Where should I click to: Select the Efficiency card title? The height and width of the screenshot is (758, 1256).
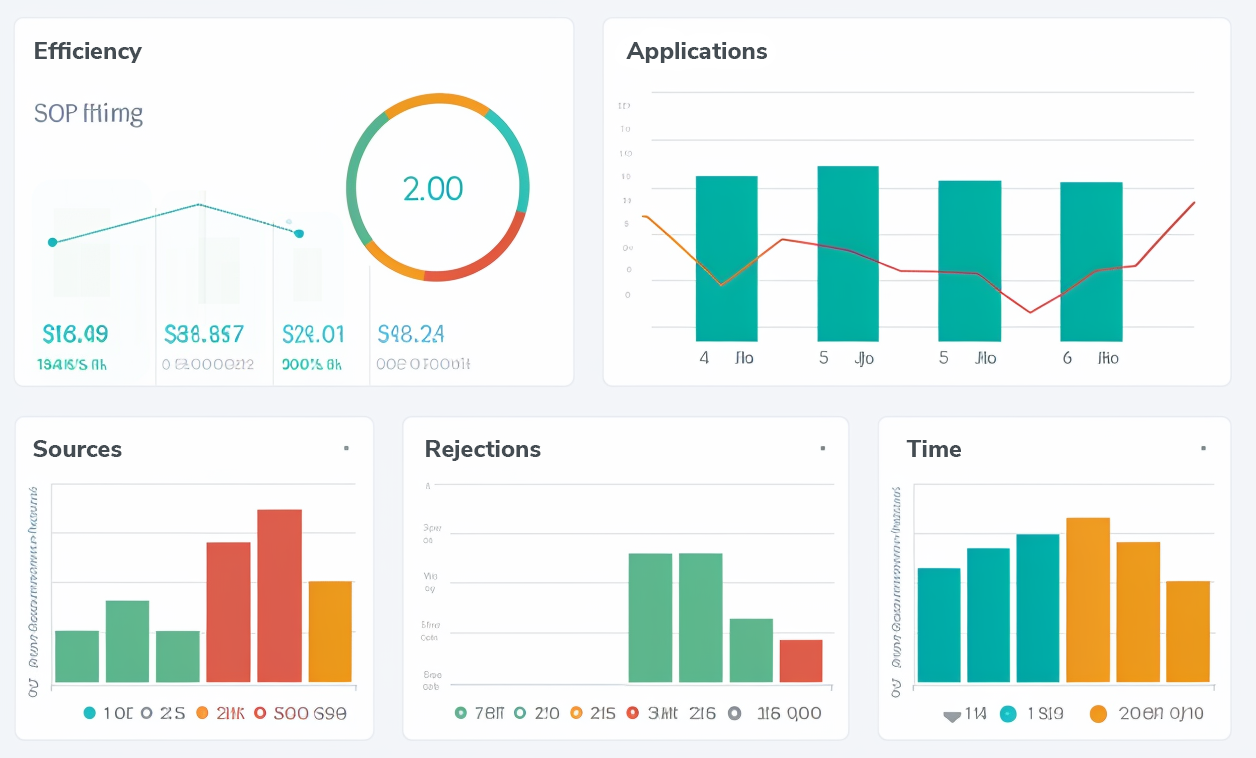pyautogui.click(x=88, y=51)
